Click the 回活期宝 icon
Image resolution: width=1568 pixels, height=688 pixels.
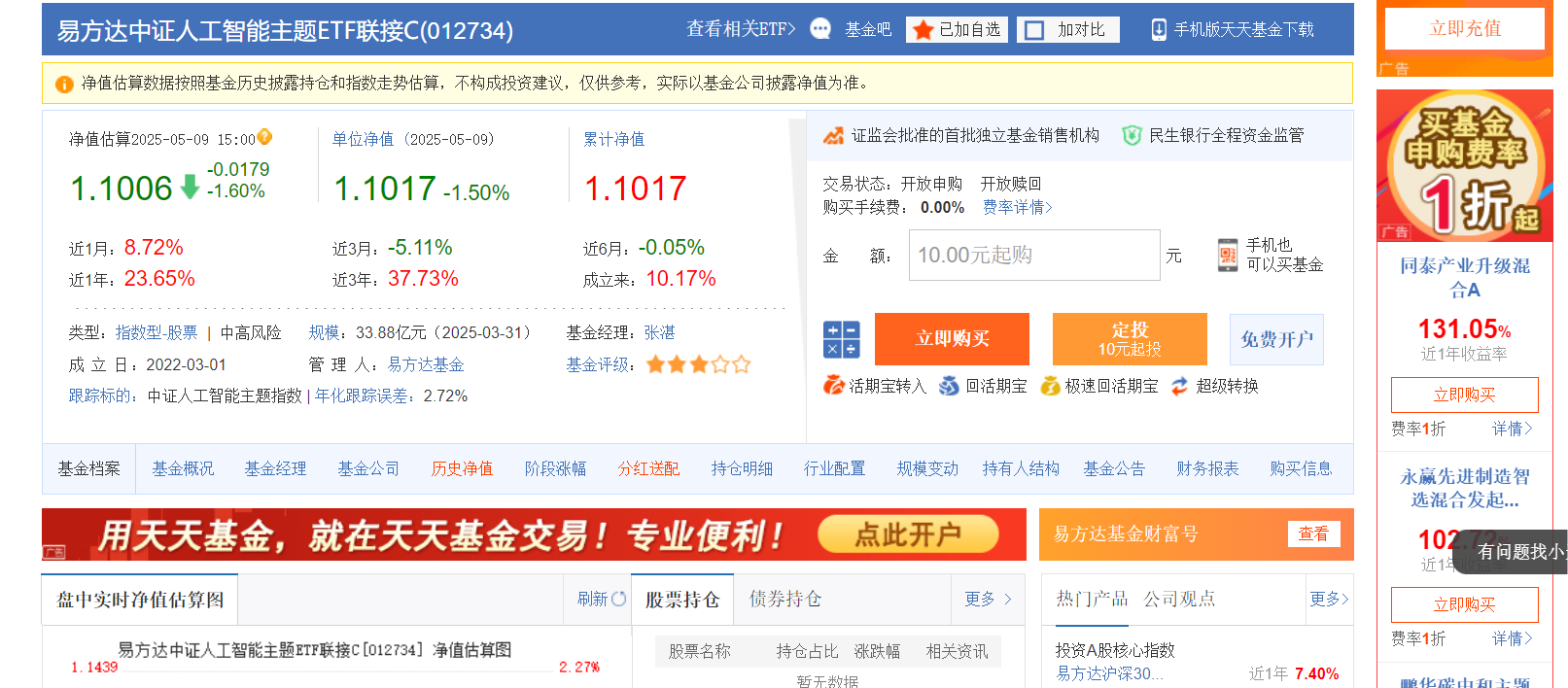[949, 386]
